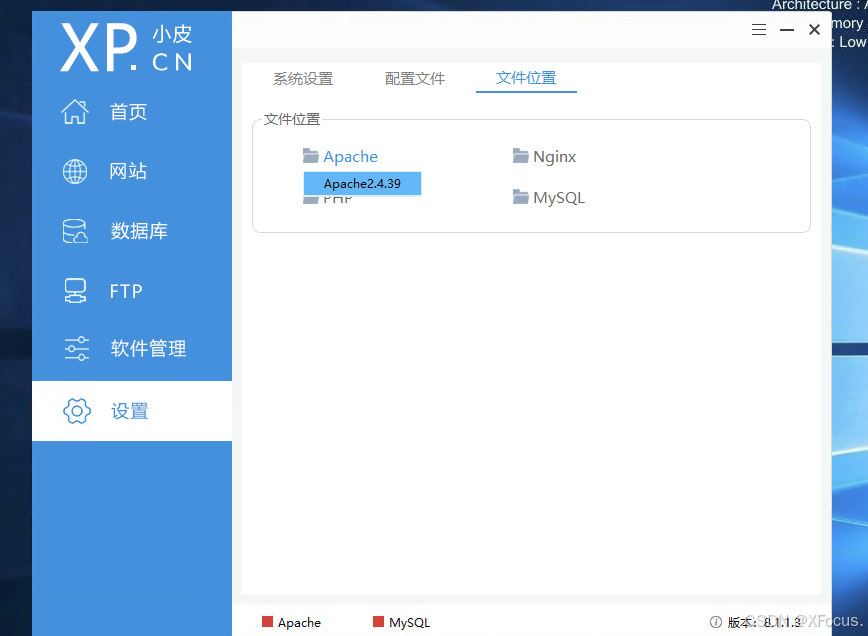
Task: Go to the 网站 section
Action: 128,171
